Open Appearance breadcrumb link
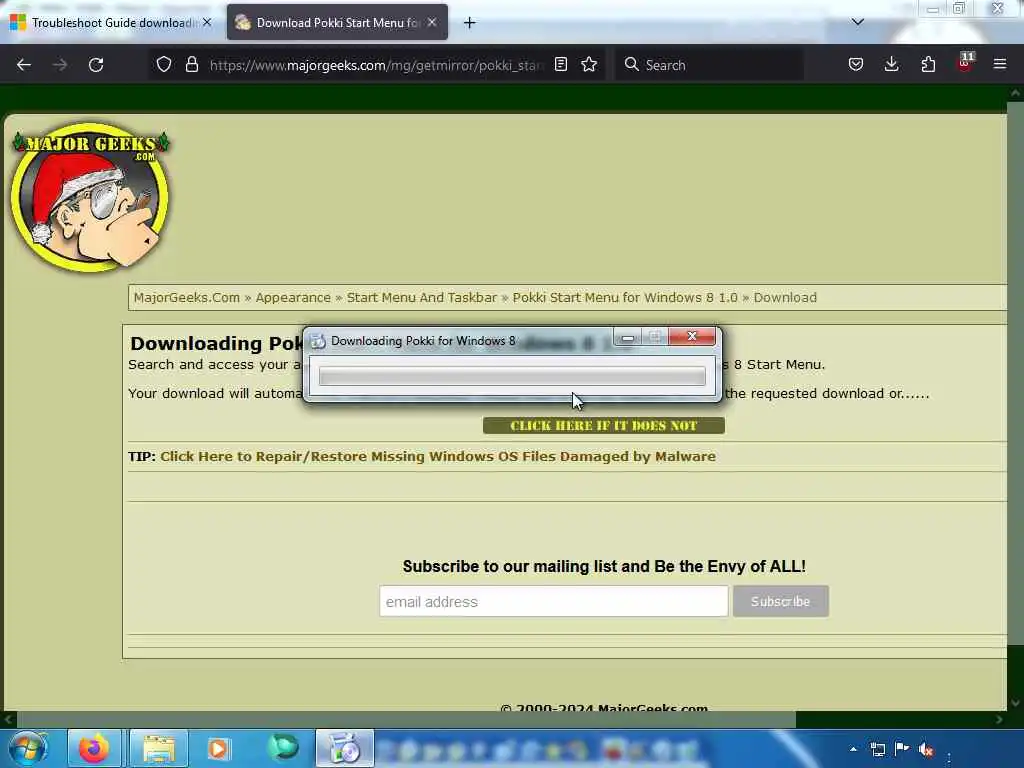The height and width of the screenshot is (768, 1024). (x=293, y=298)
